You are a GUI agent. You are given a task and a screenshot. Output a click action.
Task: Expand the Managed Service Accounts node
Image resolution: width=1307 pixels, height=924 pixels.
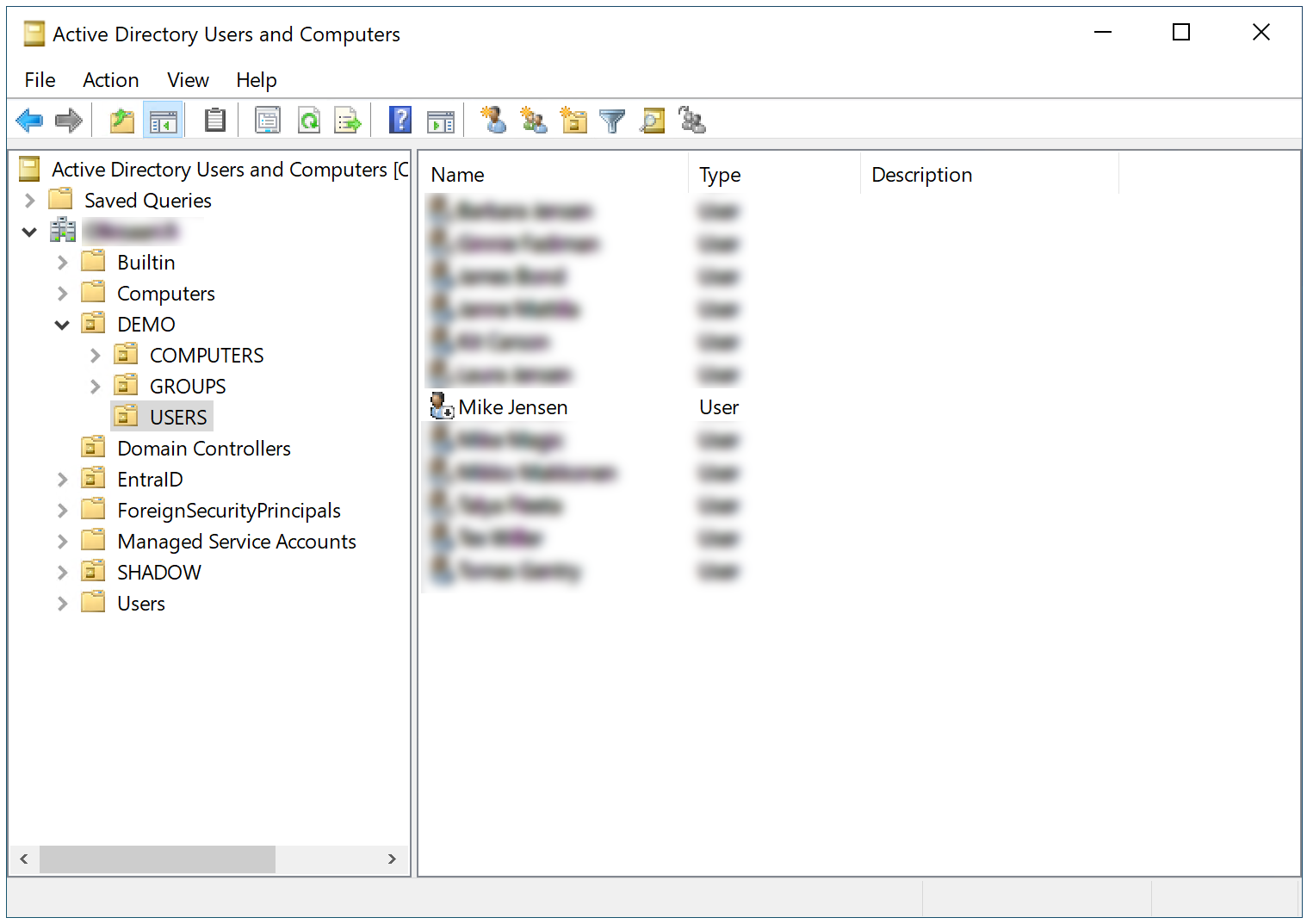(x=62, y=542)
